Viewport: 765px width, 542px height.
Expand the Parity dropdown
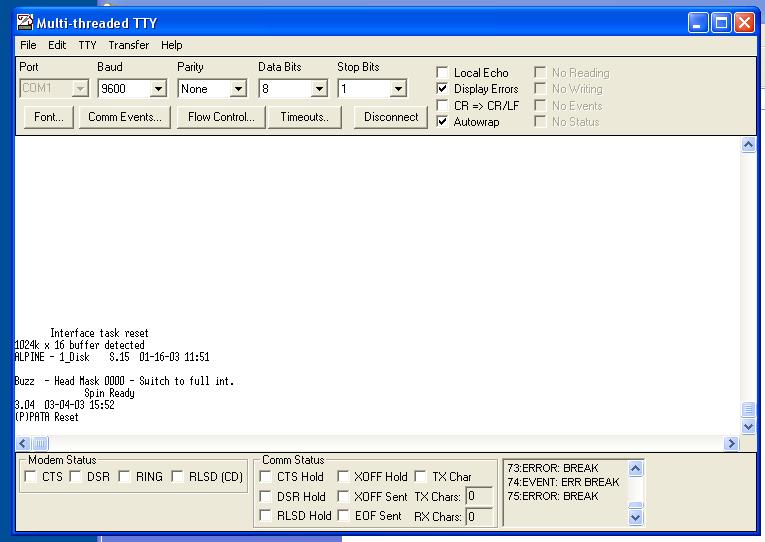(x=238, y=89)
